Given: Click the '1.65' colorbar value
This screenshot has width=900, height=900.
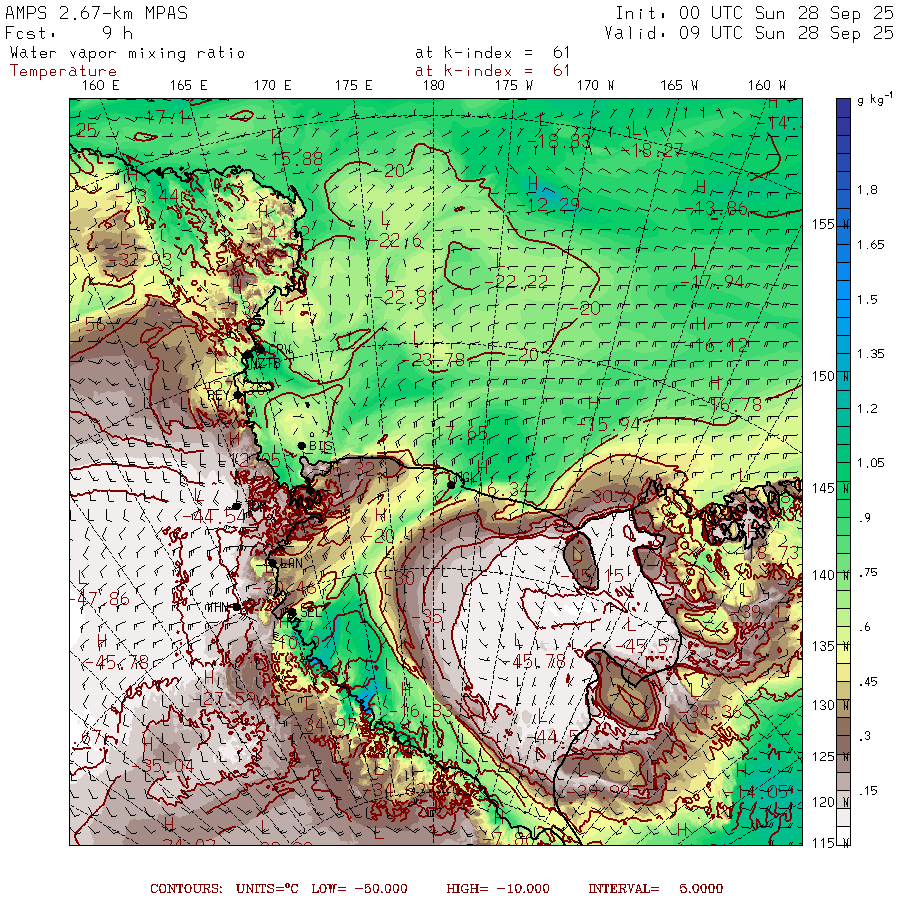Looking at the screenshot, I should [x=871, y=245].
